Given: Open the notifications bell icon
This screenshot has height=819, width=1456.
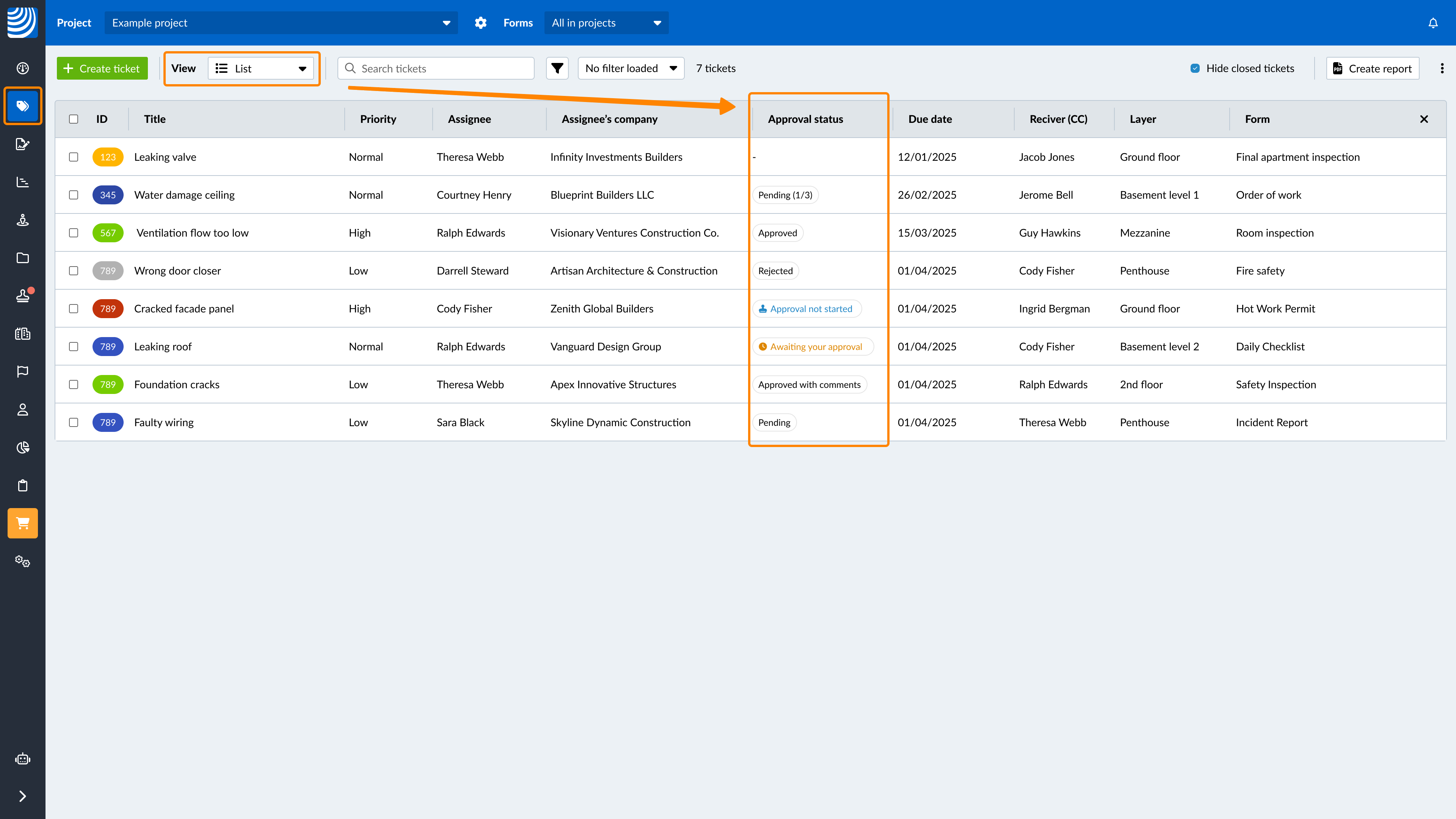Looking at the screenshot, I should pos(1433,23).
